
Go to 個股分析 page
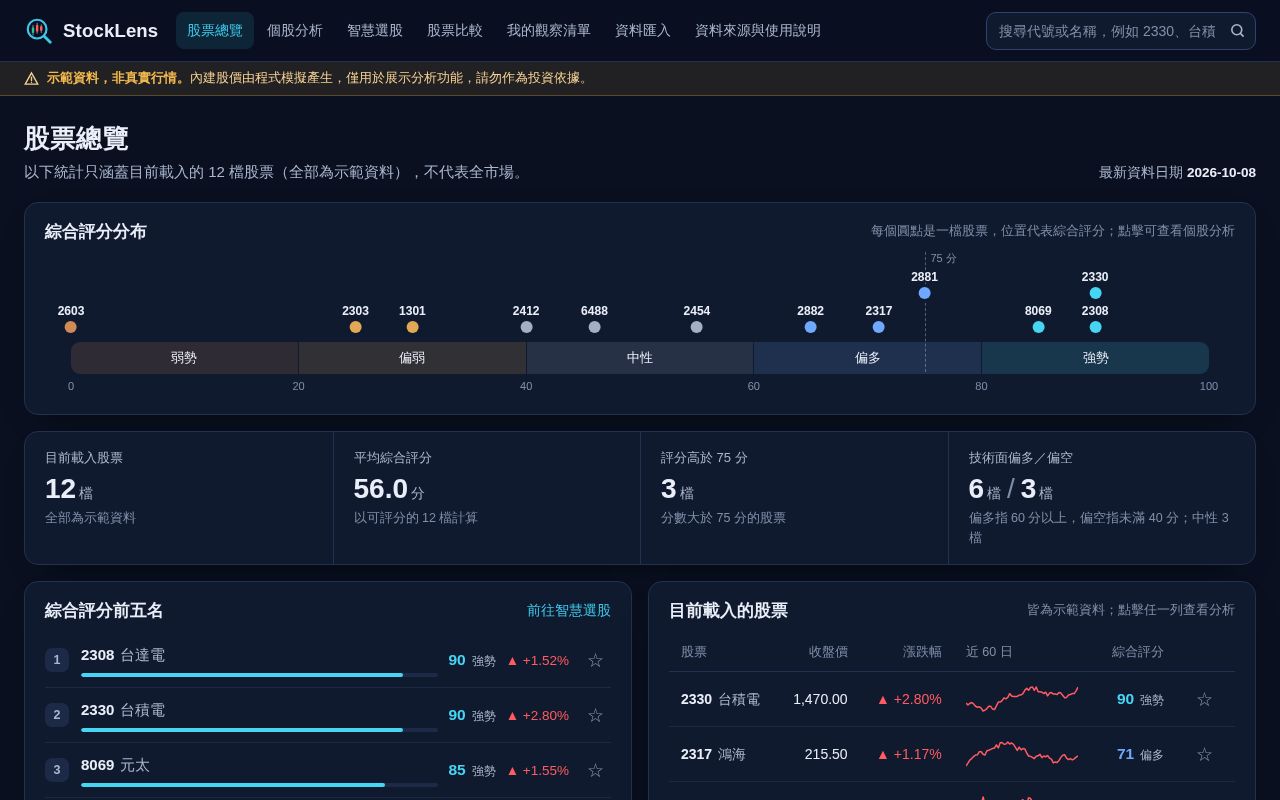click(x=295, y=31)
